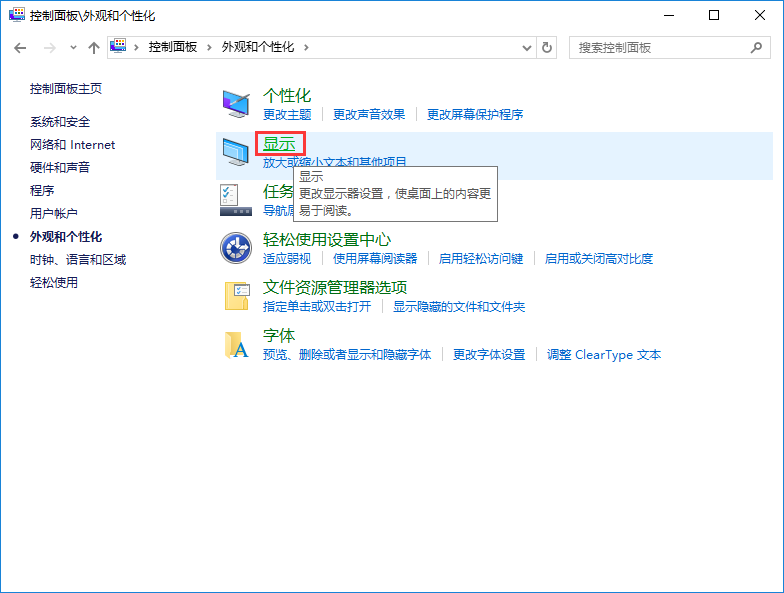Go back using the back arrow
Screen dimensions: 784x593
20,47
